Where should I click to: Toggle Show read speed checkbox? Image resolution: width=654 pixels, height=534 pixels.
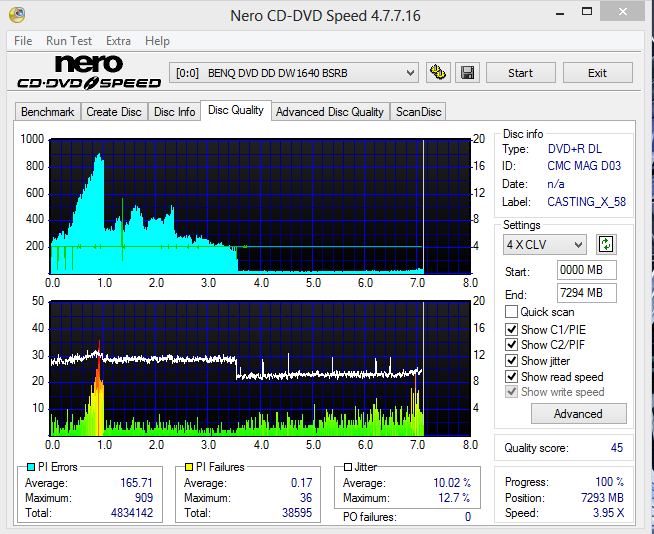coord(511,376)
